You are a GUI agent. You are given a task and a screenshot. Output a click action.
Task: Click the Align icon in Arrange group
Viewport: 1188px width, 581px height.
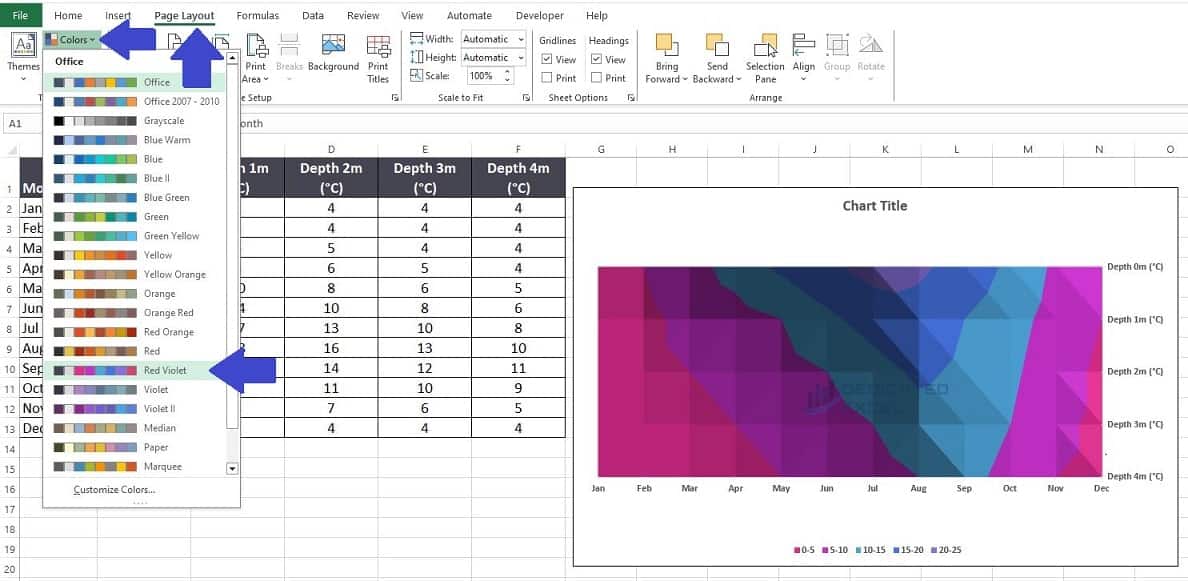click(x=804, y=58)
